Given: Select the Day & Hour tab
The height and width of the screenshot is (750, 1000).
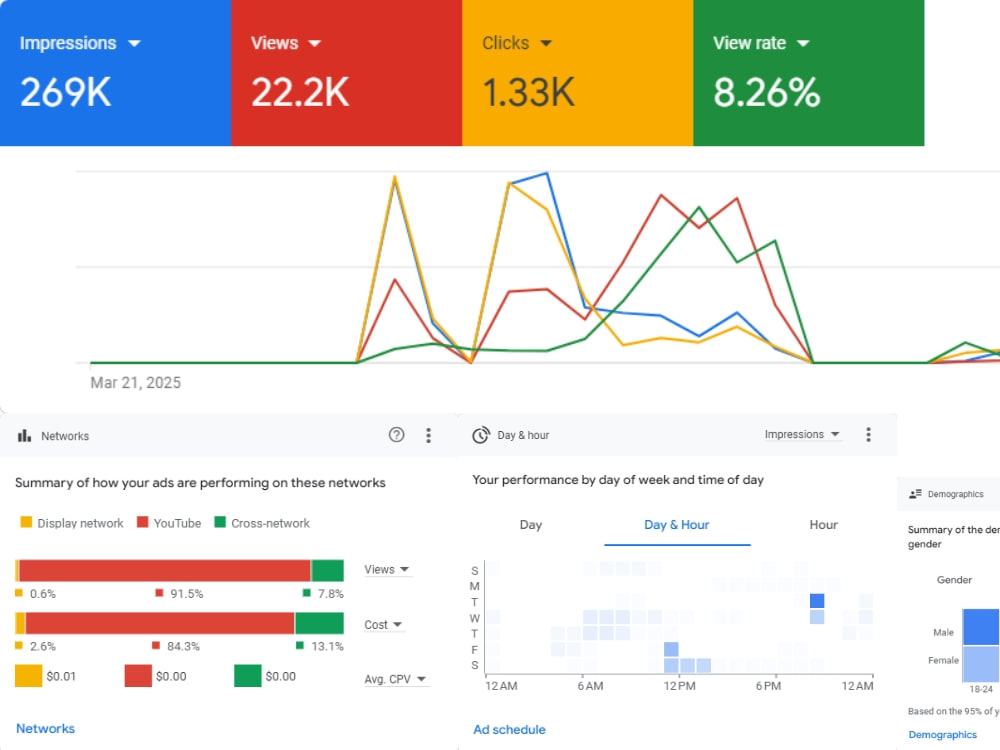Looking at the screenshot, I should (x=677, y=525).
